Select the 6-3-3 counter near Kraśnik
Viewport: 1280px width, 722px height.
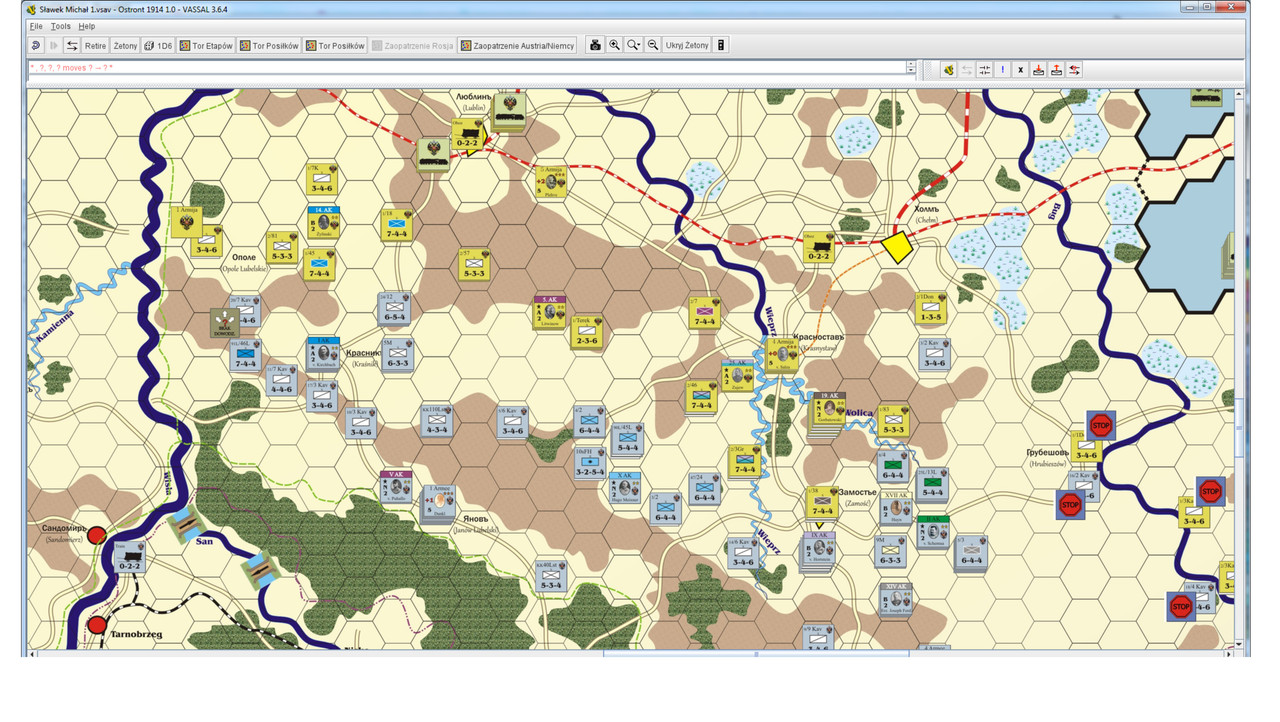coord(398,354)
